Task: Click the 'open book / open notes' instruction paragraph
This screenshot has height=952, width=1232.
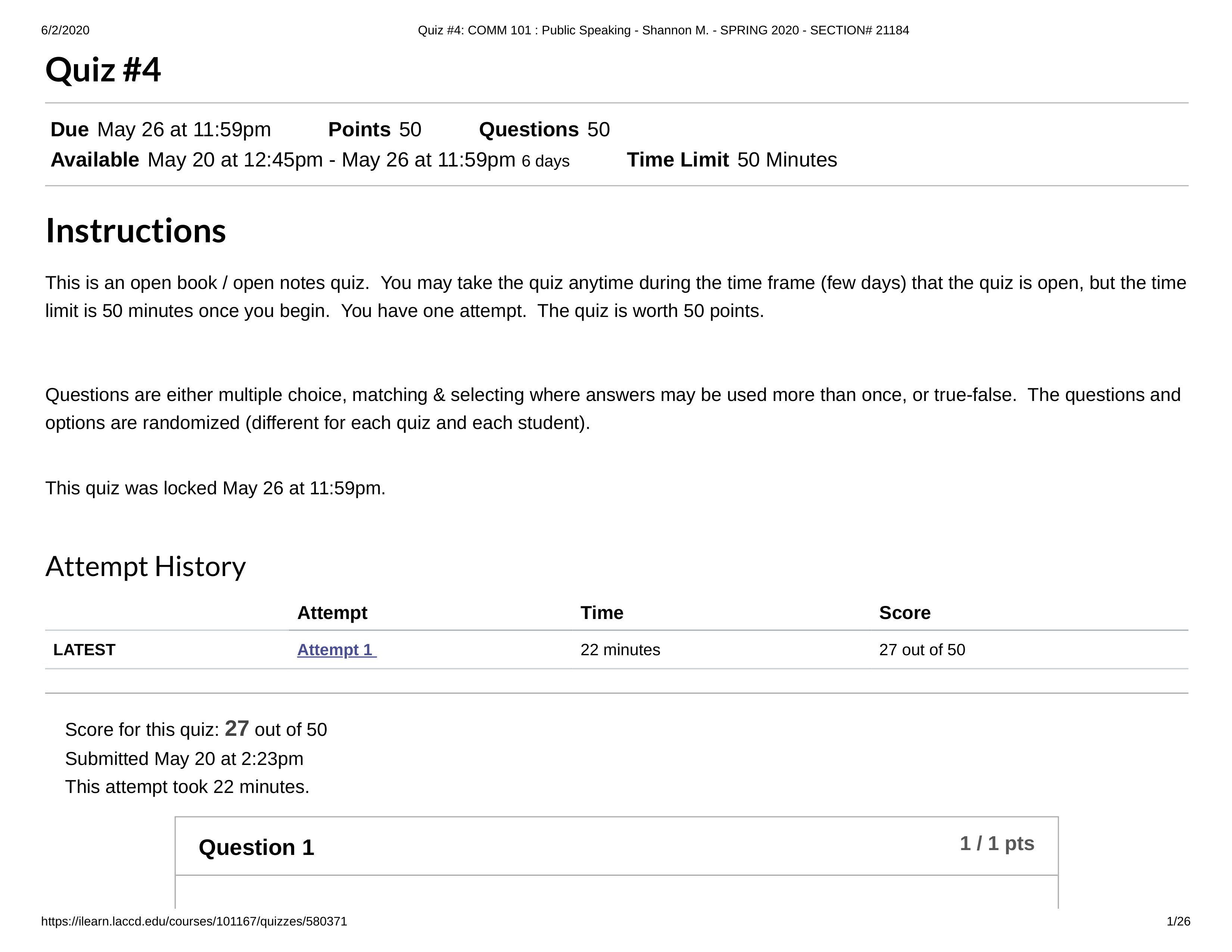Action: pos(616,297)
